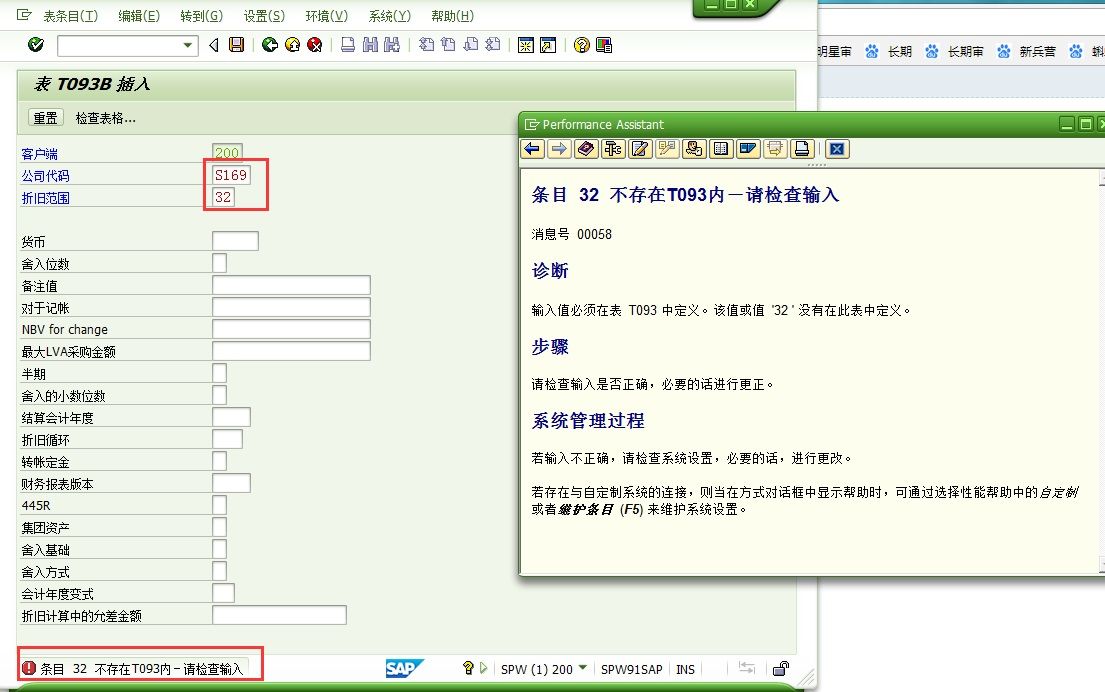Click the blue back arrow in Performance Assistant
Screen dimensions: 1105x692
(x=533, y=149)
